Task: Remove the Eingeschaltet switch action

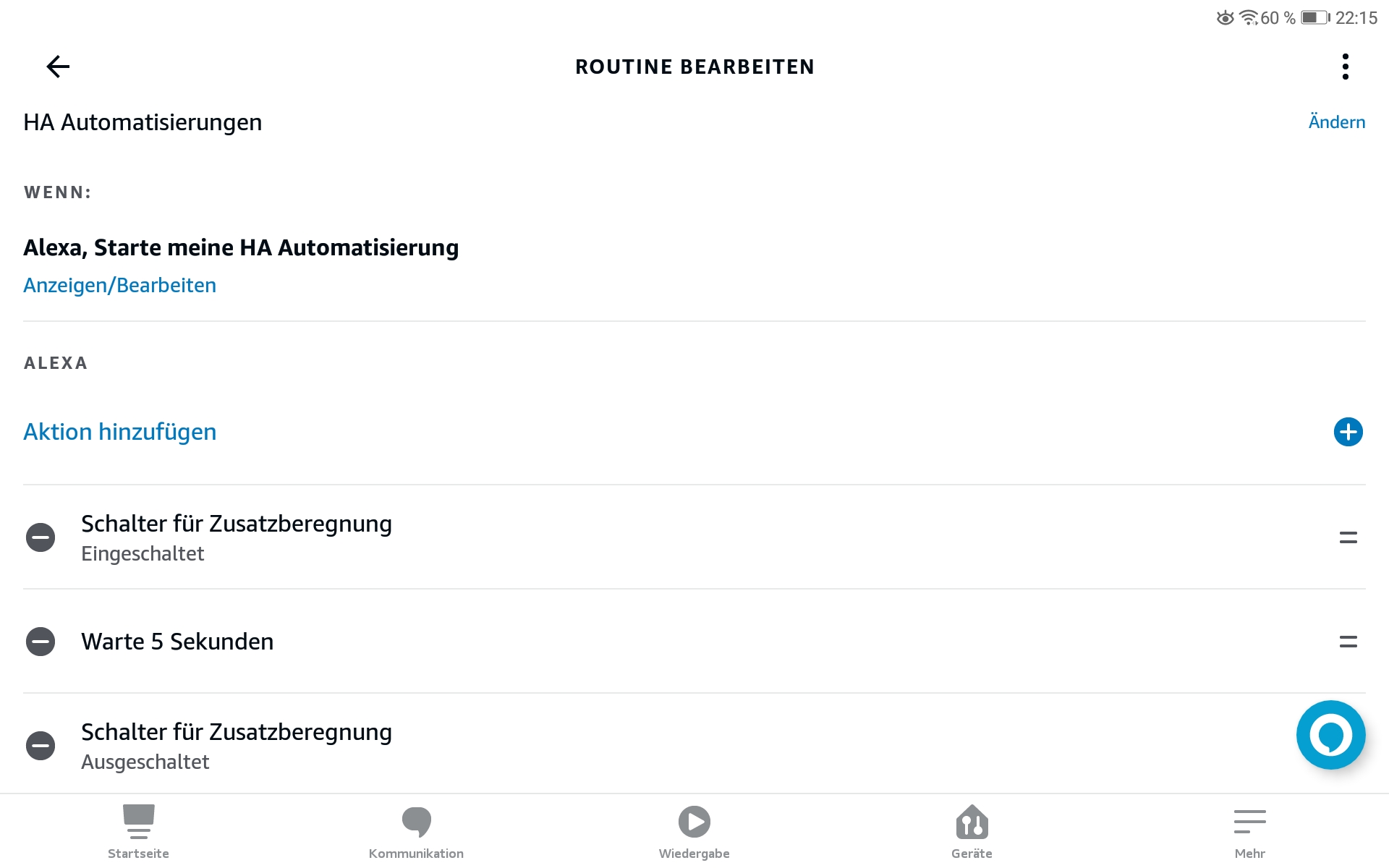Action: [x=41, y=537]
